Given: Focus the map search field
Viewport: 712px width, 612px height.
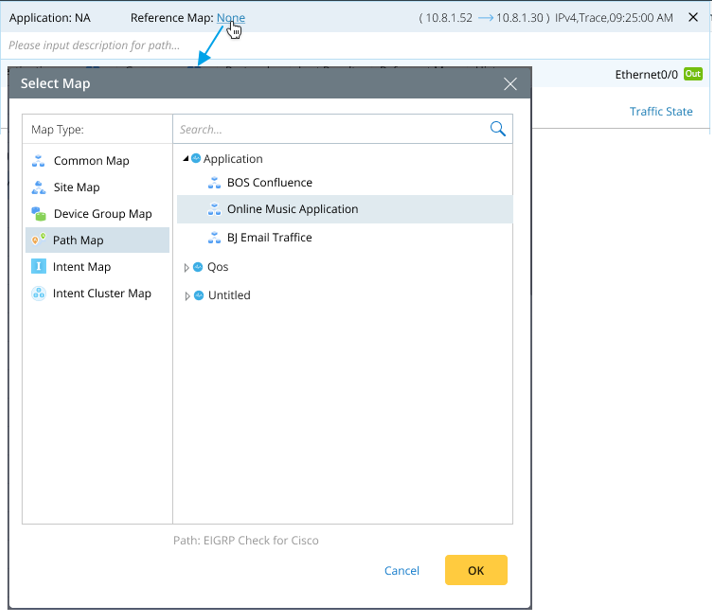Looking at the screenshot, I should coord(330,129).
